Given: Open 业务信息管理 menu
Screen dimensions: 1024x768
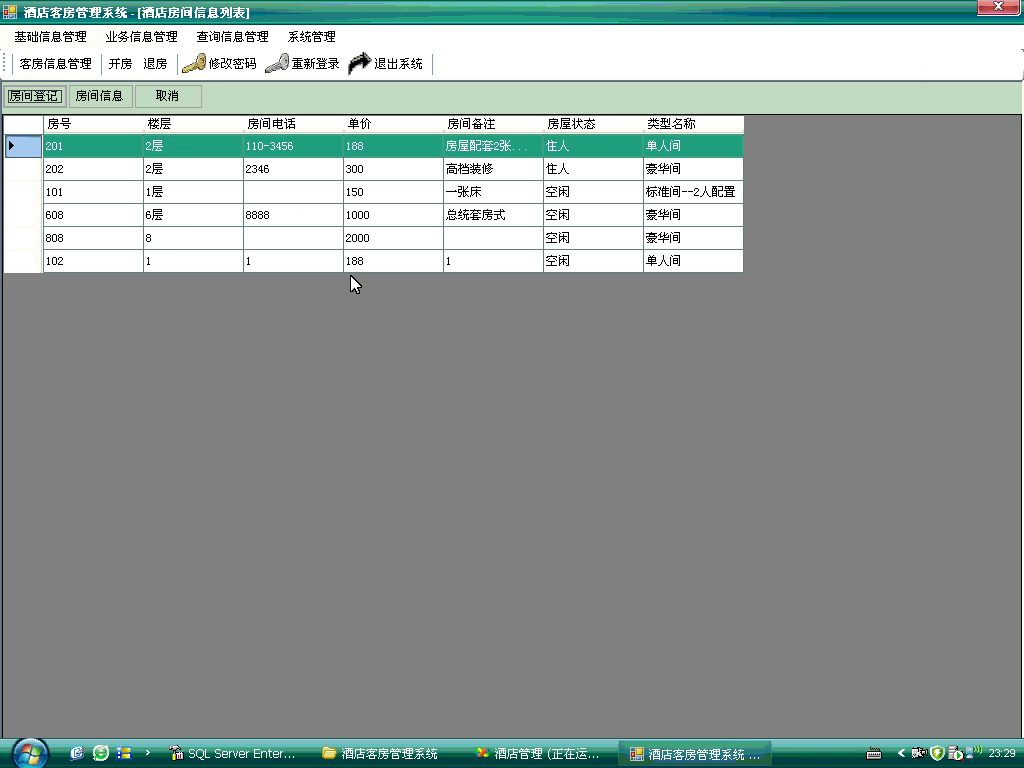Looking at the screenshot, I should point(142,37).
